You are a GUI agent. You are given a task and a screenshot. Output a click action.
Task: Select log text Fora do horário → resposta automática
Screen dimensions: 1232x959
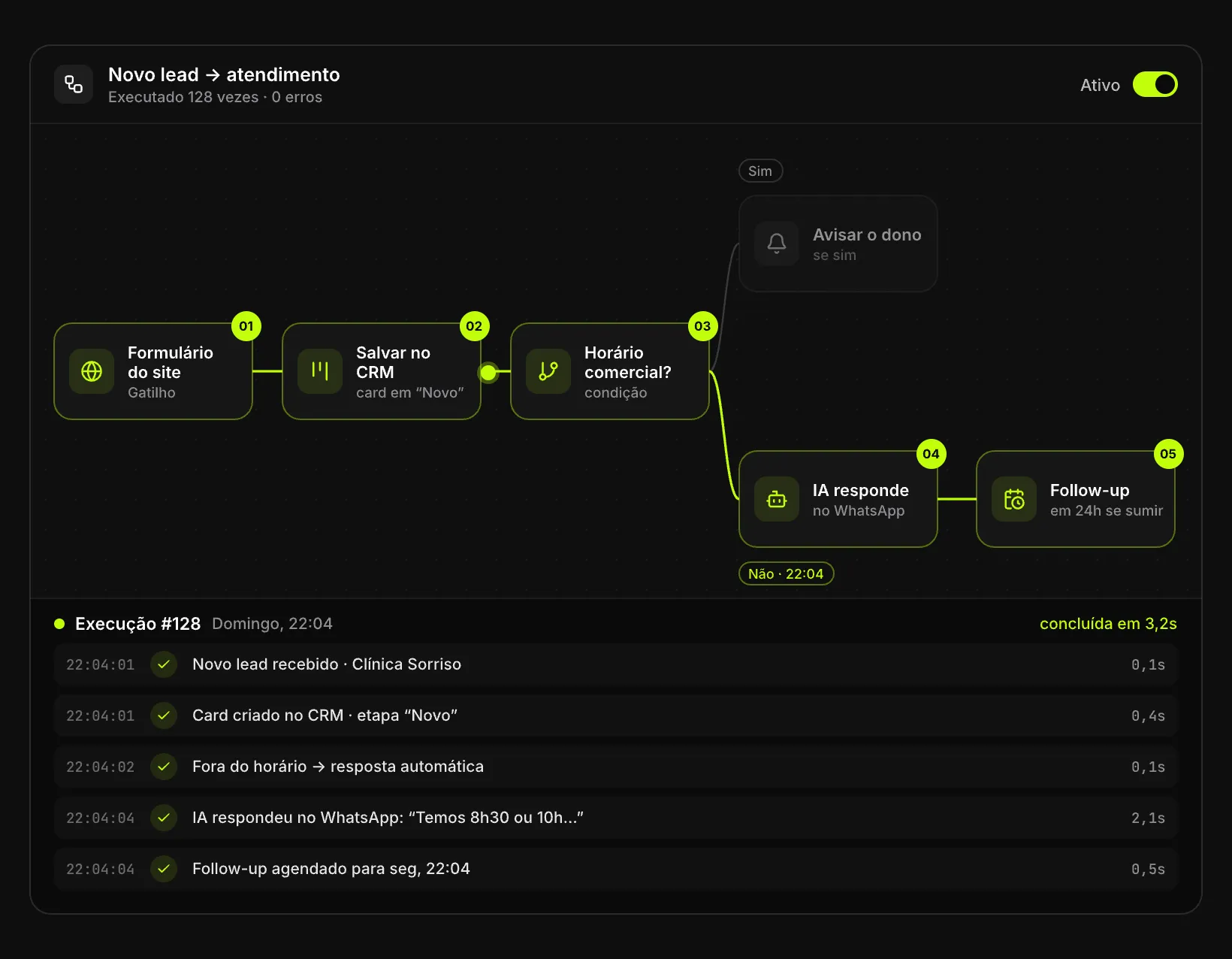(x=338, y=767)
